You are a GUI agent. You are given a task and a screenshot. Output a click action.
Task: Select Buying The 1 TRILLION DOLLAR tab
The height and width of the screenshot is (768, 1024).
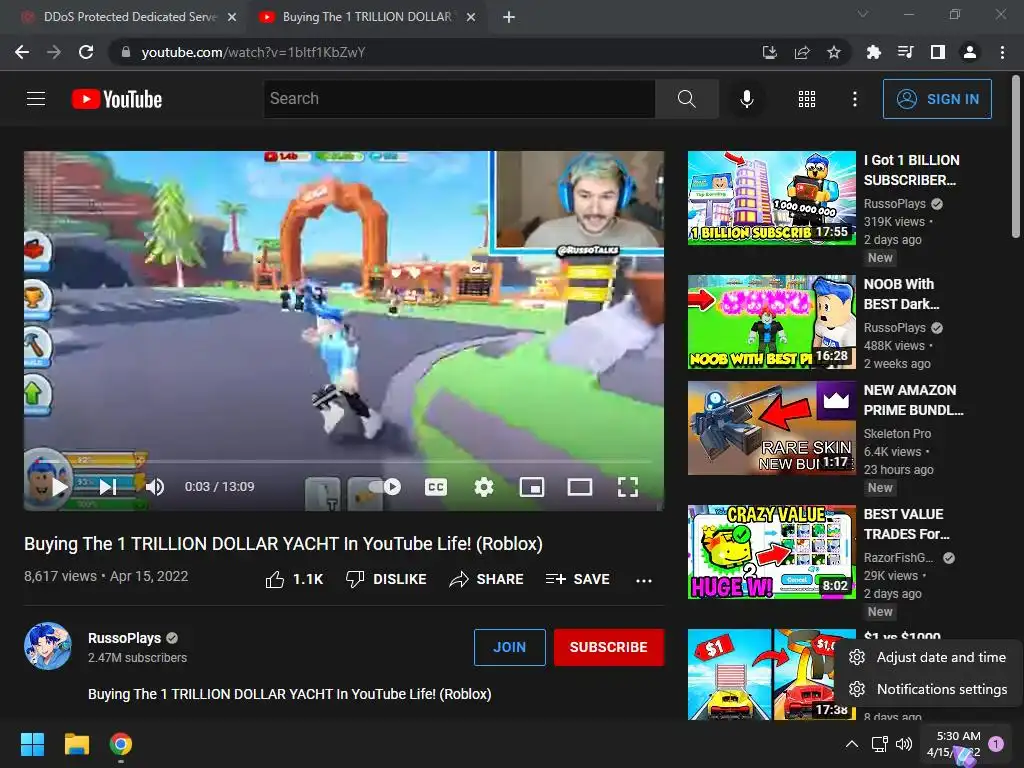click(x=366, y=17)
